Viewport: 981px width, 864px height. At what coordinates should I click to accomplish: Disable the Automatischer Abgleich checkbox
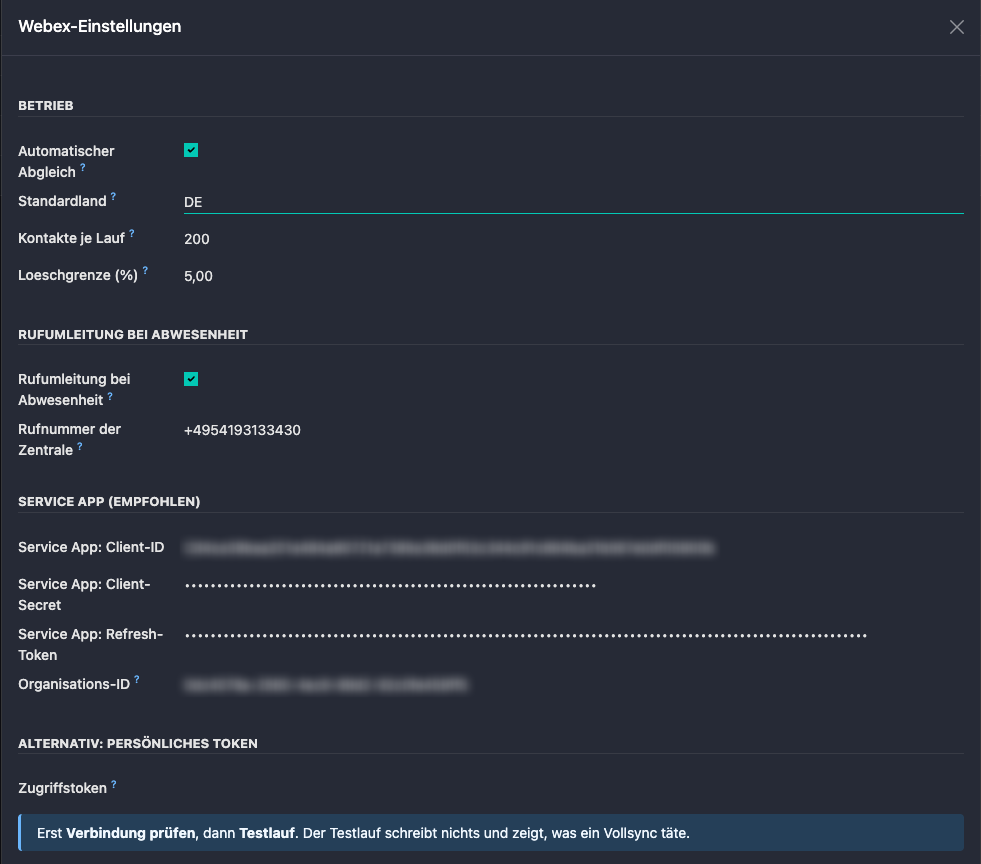[x=191, y=150]
